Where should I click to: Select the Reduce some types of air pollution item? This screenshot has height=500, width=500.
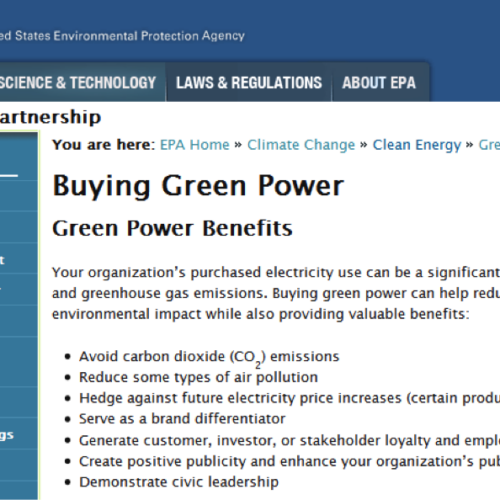pyautogui.click(x=198, y=377)
